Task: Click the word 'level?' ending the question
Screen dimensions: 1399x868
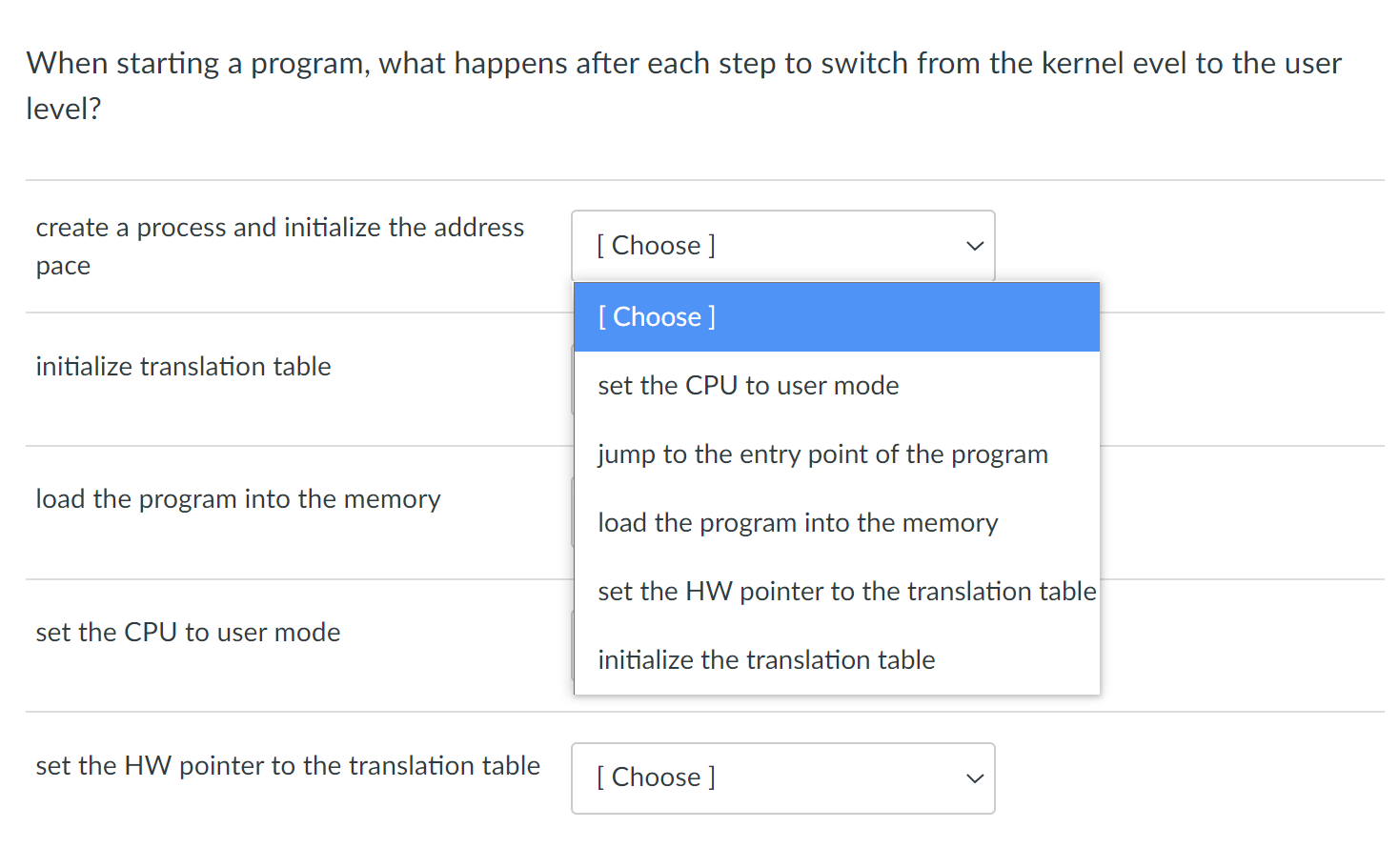Action: tap(63, 109)
